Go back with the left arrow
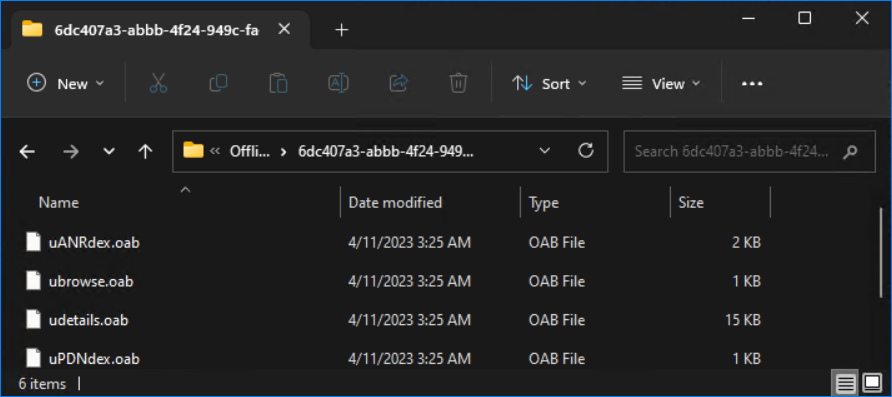 click(27, 151)
